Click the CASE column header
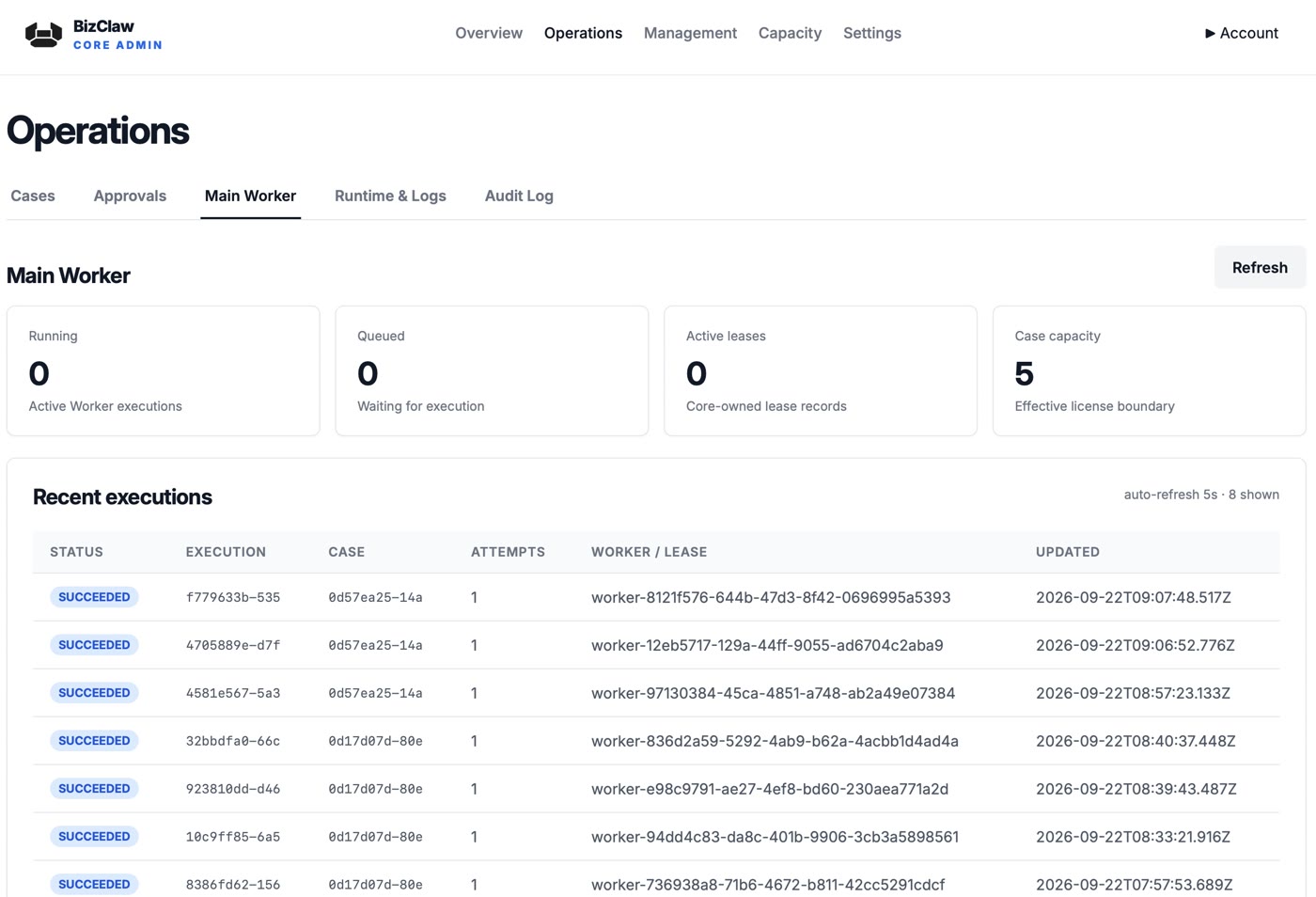 (346, 552)
